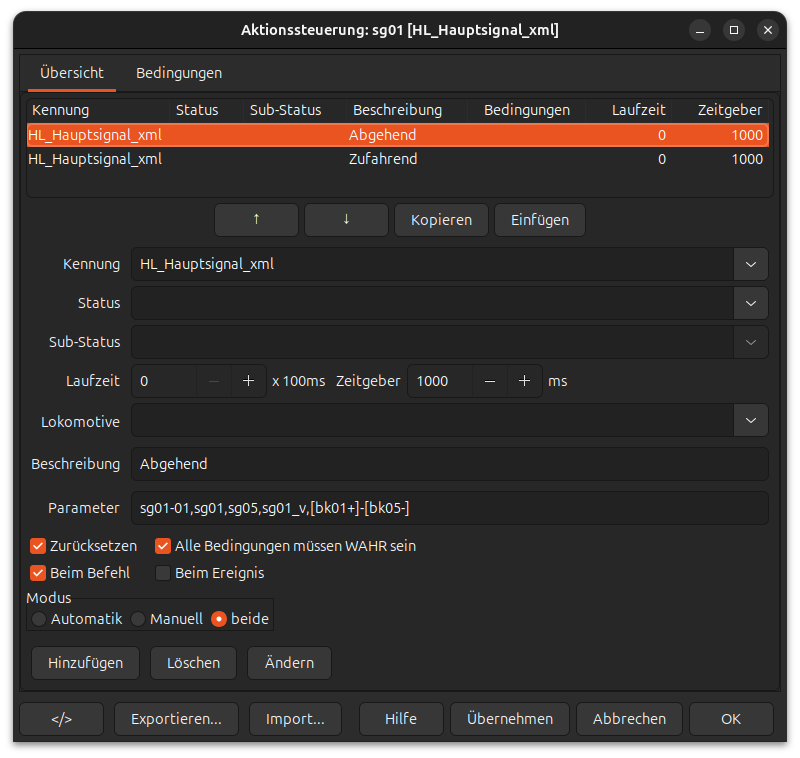Increase Laufzeit with the plus button
800x758 pixels.
(248, 381)
